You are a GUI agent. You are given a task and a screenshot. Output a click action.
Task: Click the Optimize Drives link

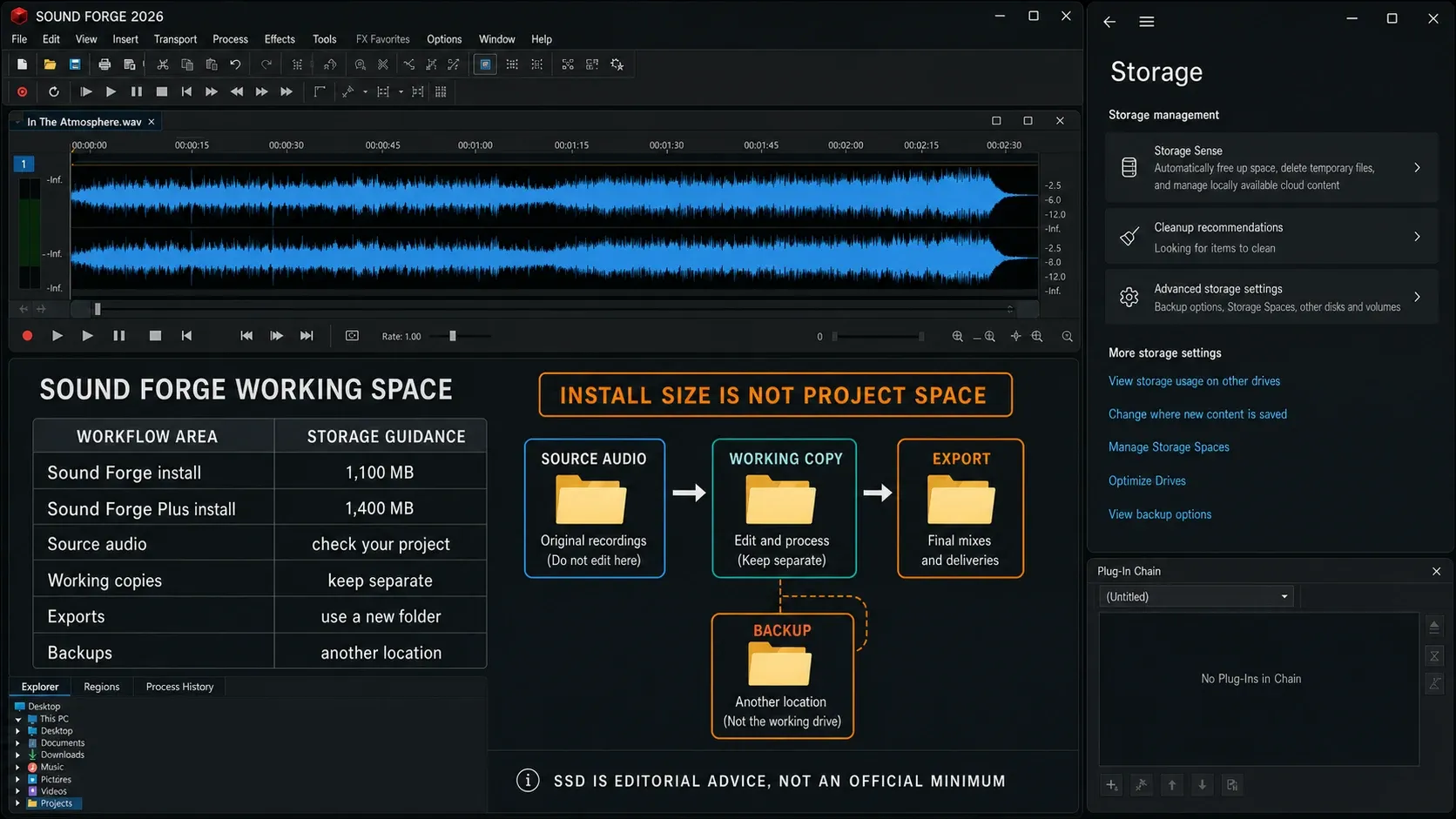coord(1147,480)
